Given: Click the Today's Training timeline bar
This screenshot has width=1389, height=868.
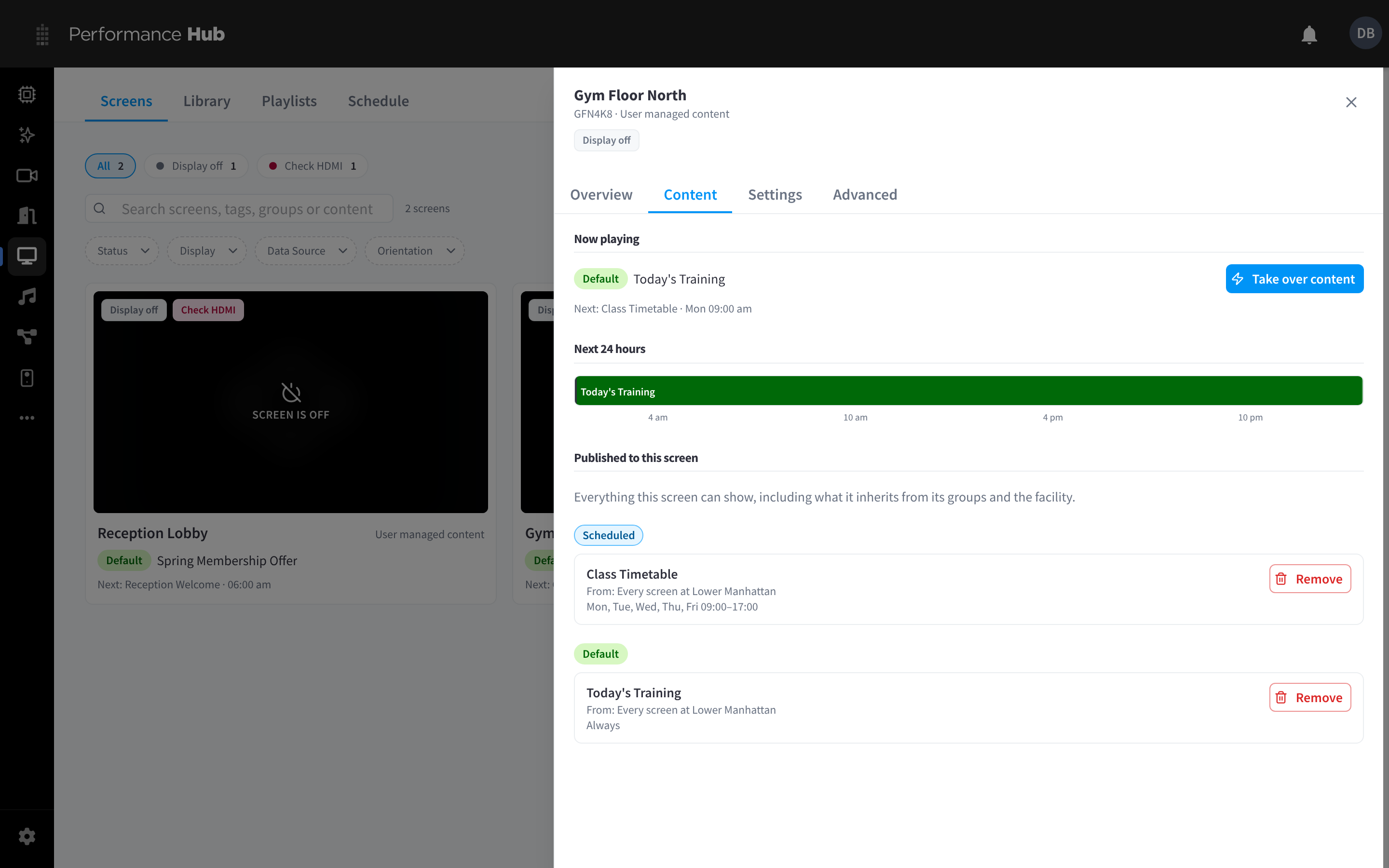Looking at the screenshot, I should tap(968, 391).
